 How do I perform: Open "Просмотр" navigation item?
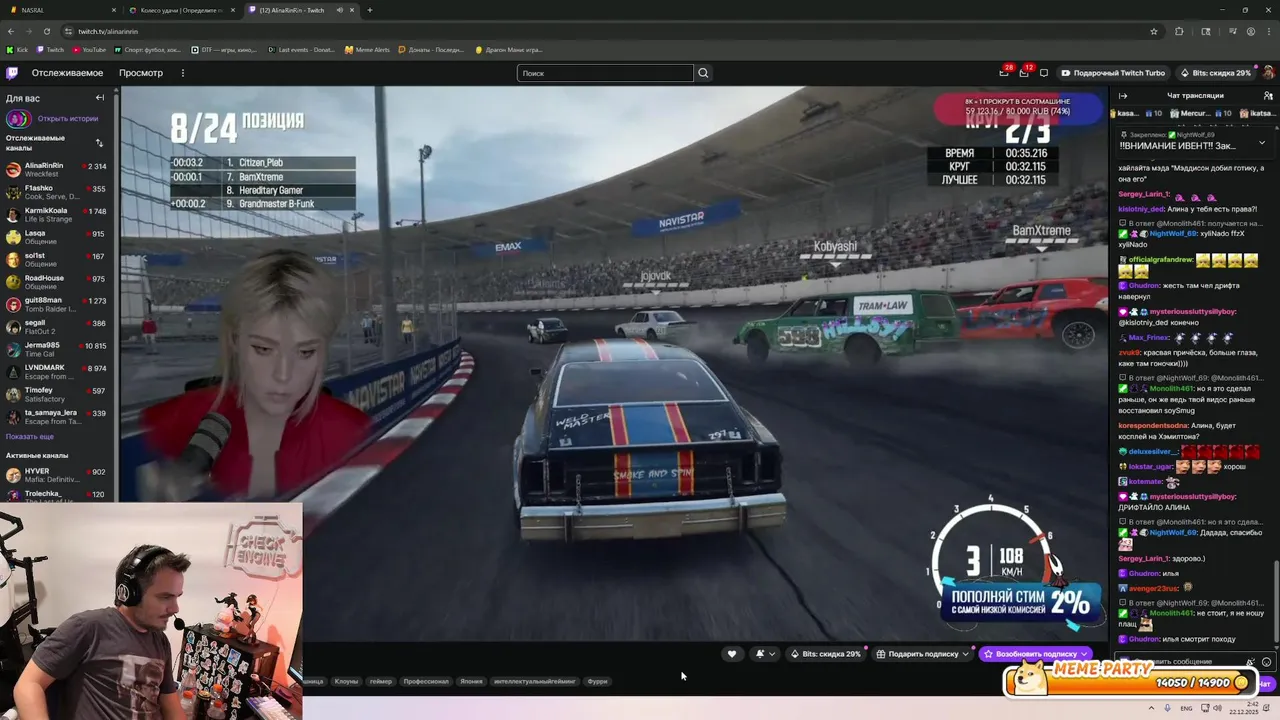(141, 73)
